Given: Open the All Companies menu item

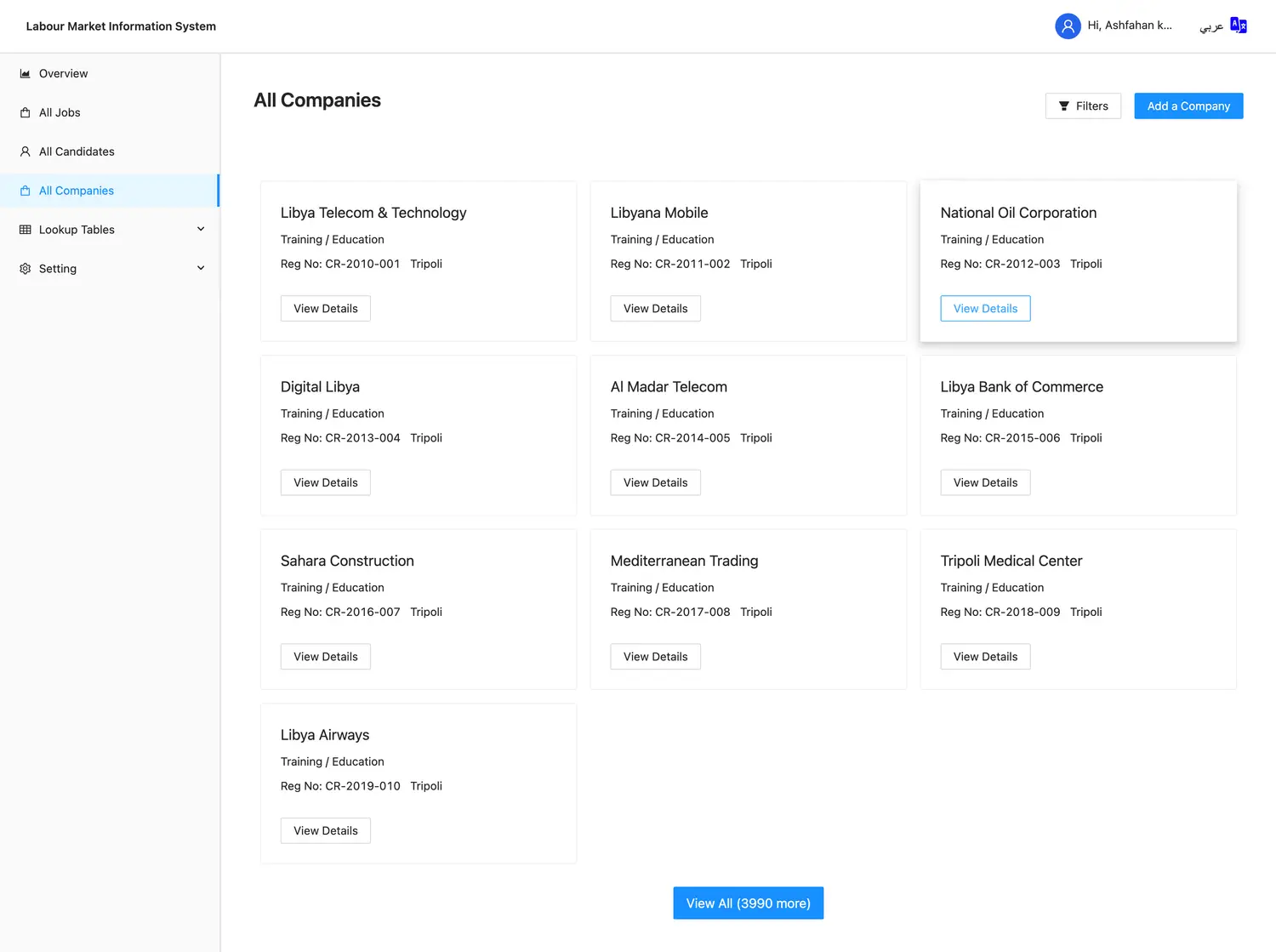Looking at the screenshot, I should point(77,191).
